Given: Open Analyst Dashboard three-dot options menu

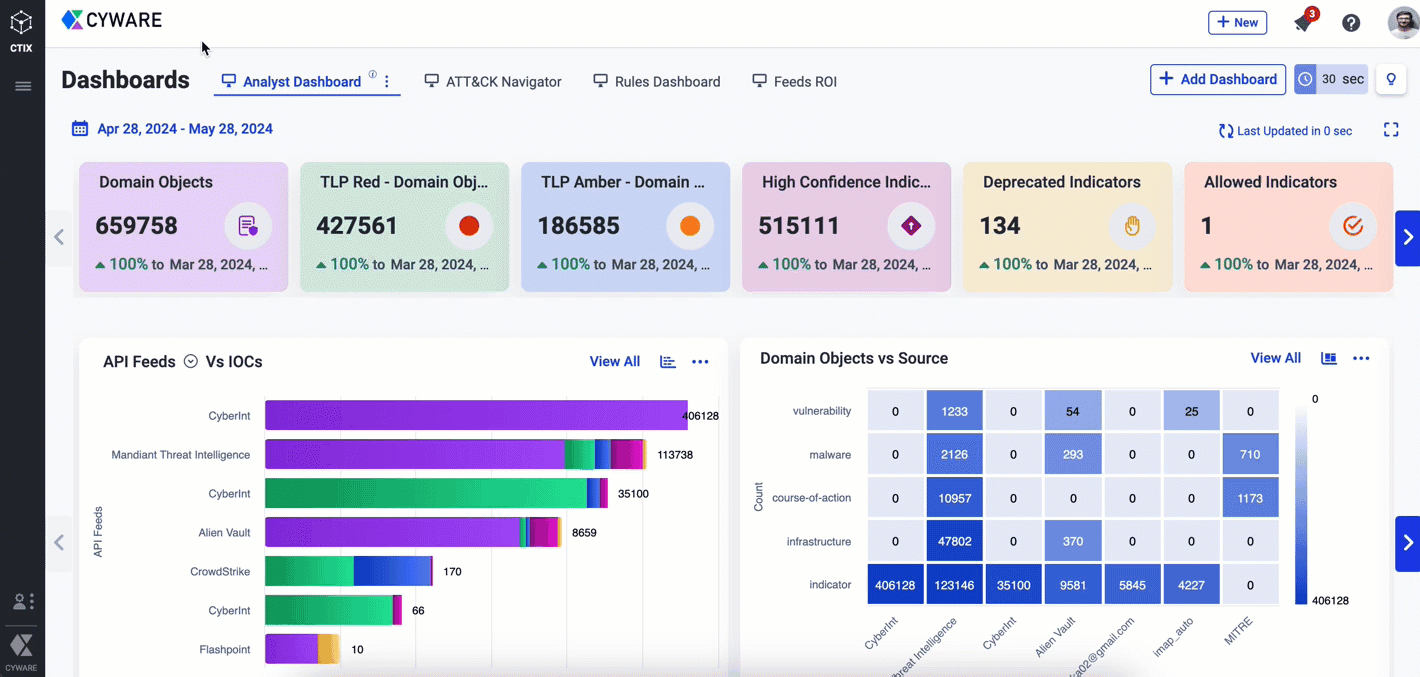Looking at the screenshot, I should pyautogui.click(x=387, y=82).
